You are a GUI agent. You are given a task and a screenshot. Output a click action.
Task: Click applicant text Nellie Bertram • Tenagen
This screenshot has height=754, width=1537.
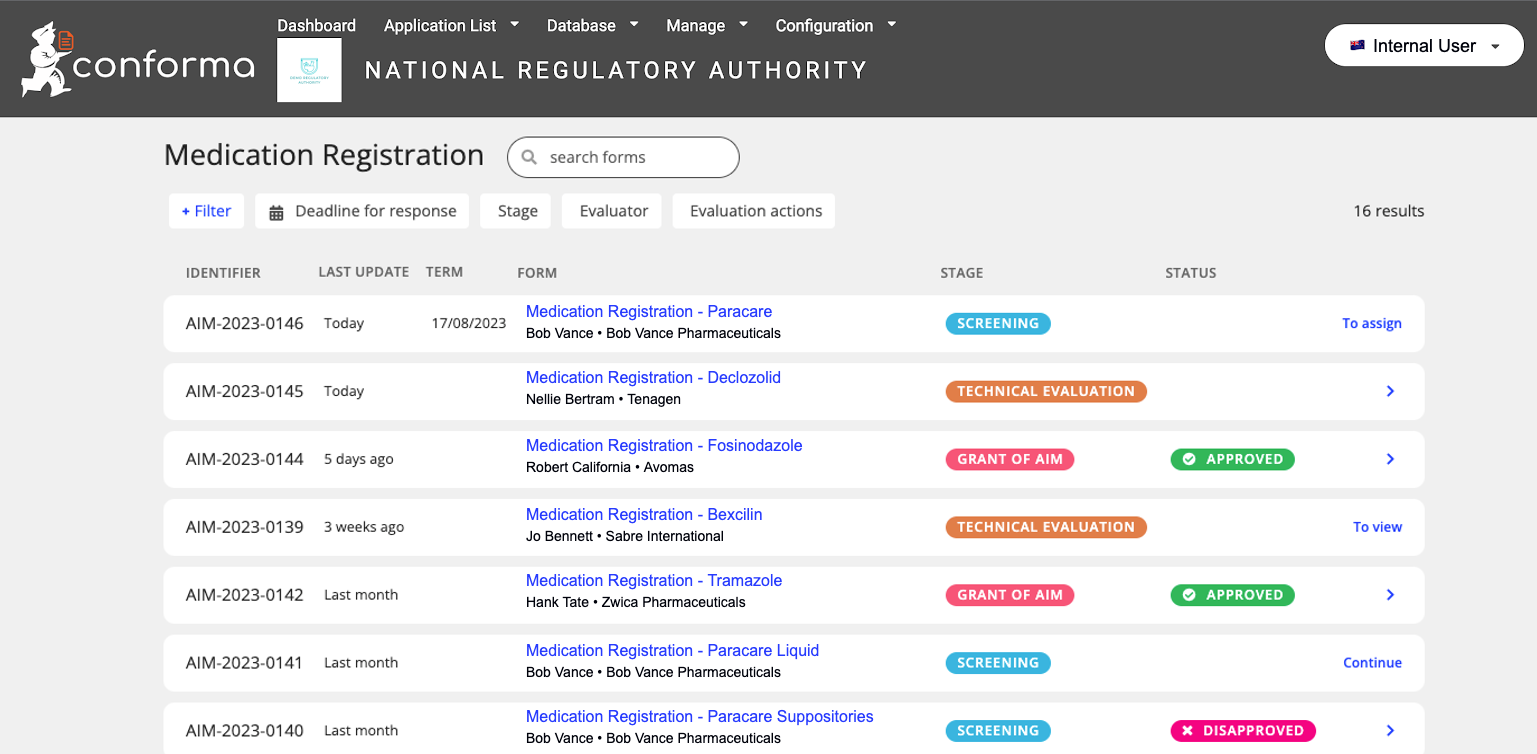click(x=603, y=399)
